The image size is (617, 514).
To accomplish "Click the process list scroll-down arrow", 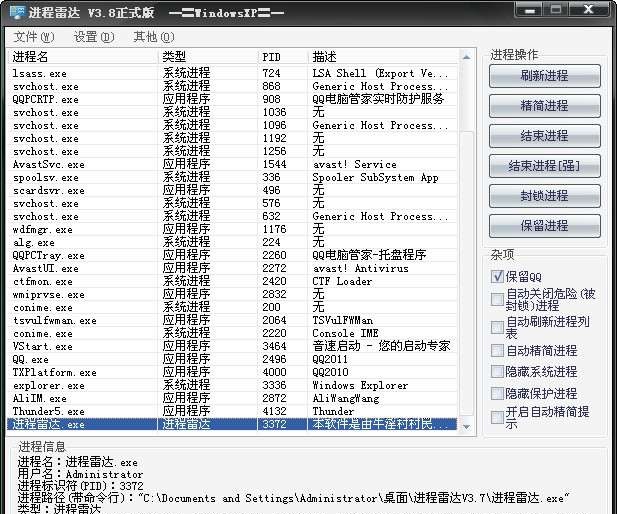I will [467, 427].
